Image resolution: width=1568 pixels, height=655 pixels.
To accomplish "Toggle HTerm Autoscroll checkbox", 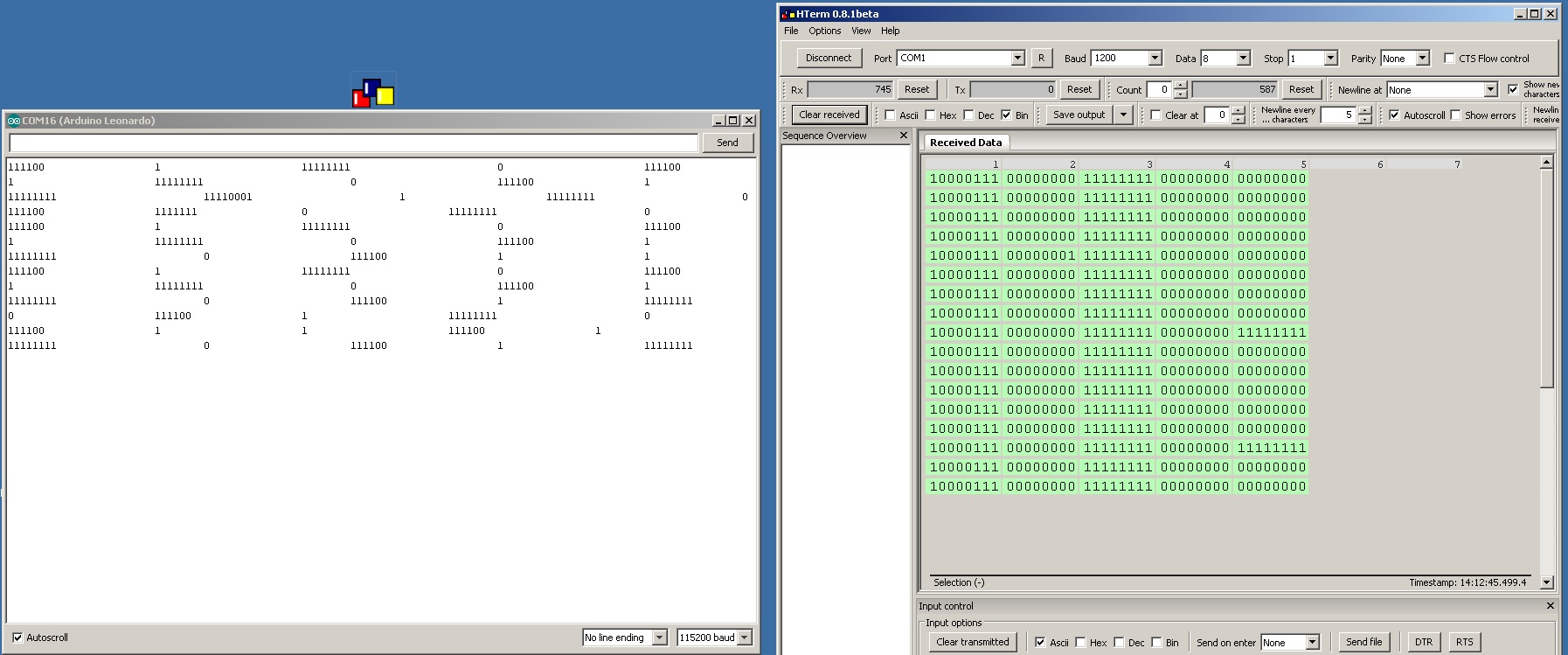I will (x=1394, y=115).
